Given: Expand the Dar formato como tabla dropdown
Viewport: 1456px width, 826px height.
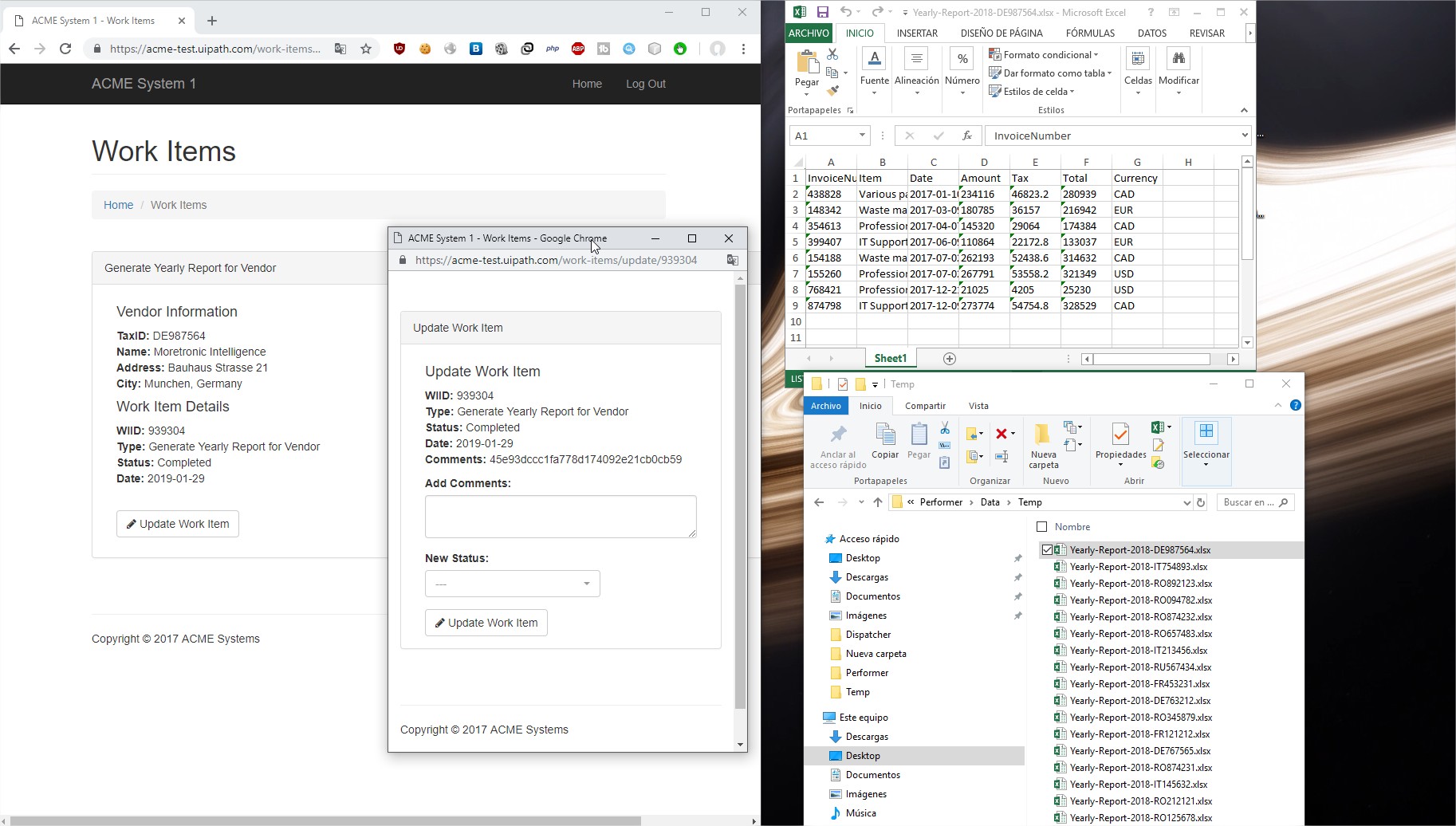Looking at the screenshot, I should 1109,73.
